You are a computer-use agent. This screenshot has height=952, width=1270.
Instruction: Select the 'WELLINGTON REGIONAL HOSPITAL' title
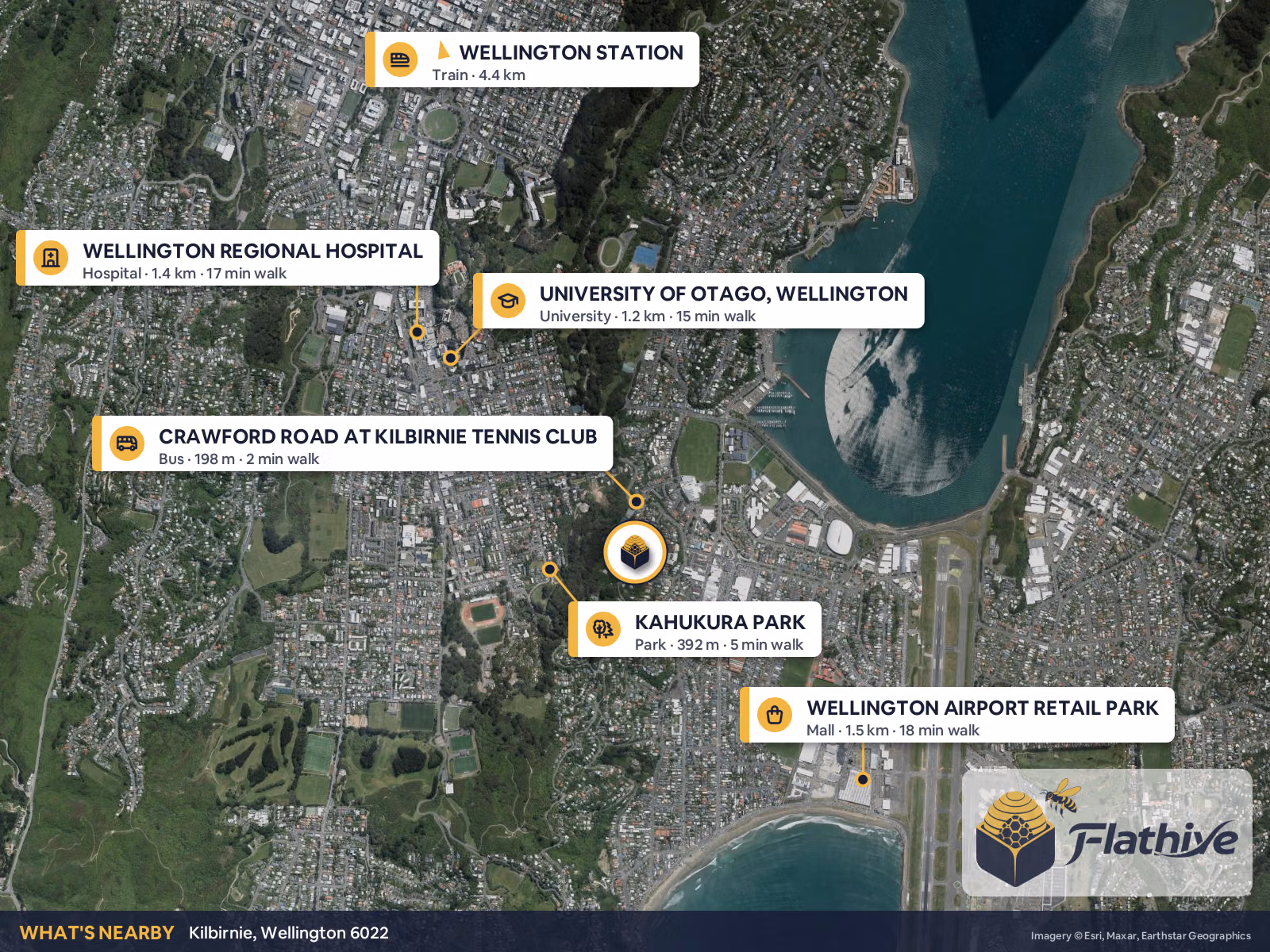click(x=252, y=251)
